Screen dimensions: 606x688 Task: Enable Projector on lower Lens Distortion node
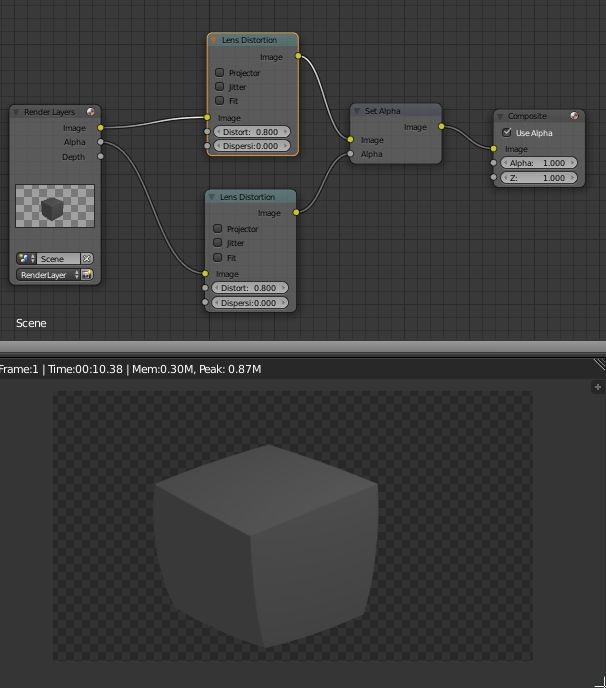click(x=218, y=228)
